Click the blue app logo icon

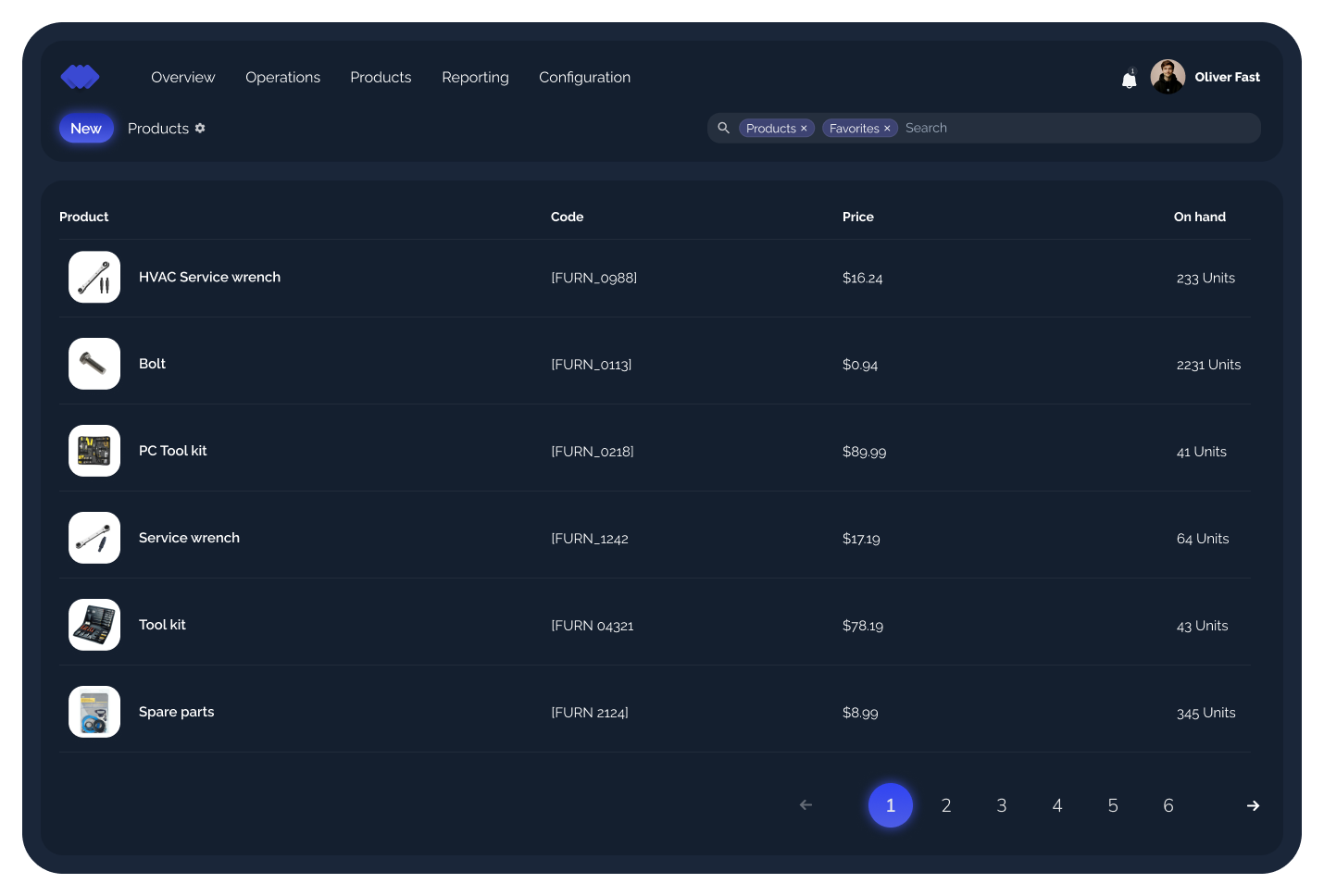[80, 77]
